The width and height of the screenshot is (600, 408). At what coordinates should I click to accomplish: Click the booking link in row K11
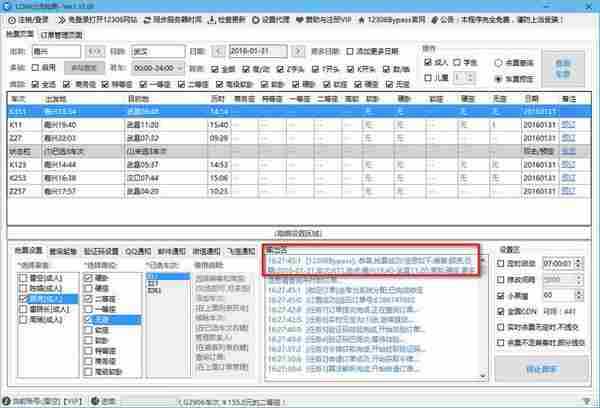click(568, 125)
